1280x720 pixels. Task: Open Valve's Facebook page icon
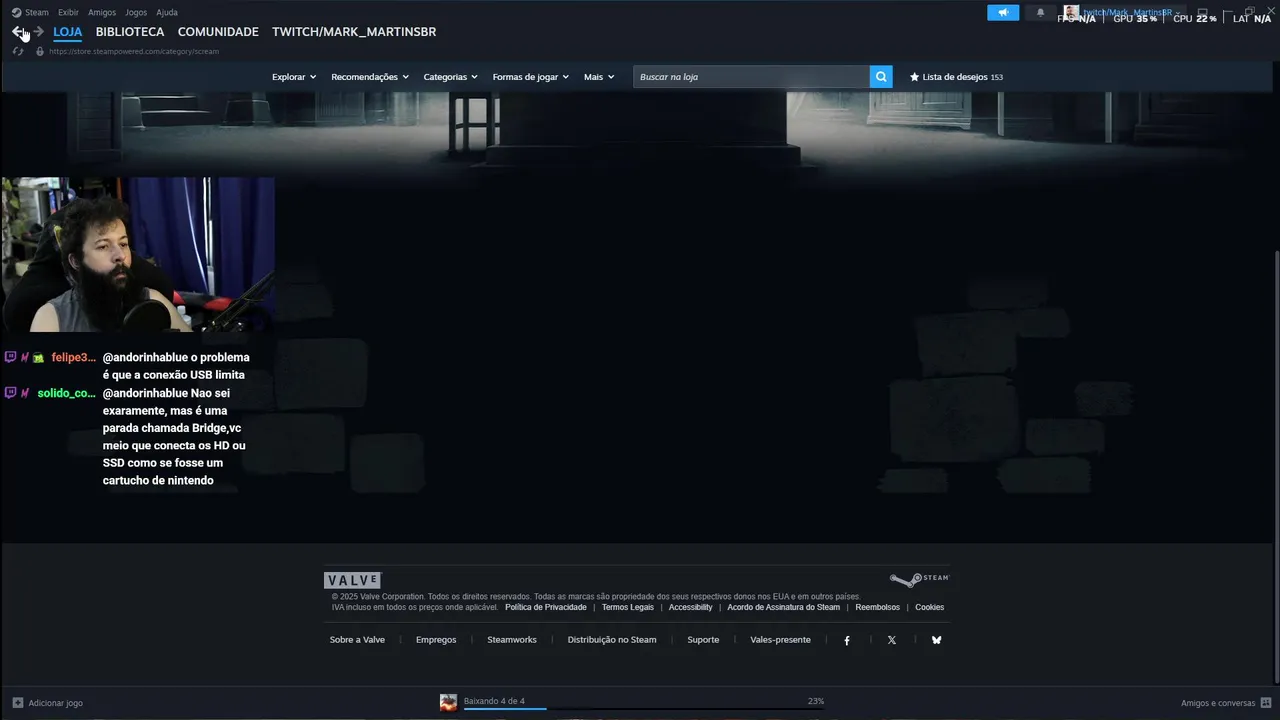[847, 640]
